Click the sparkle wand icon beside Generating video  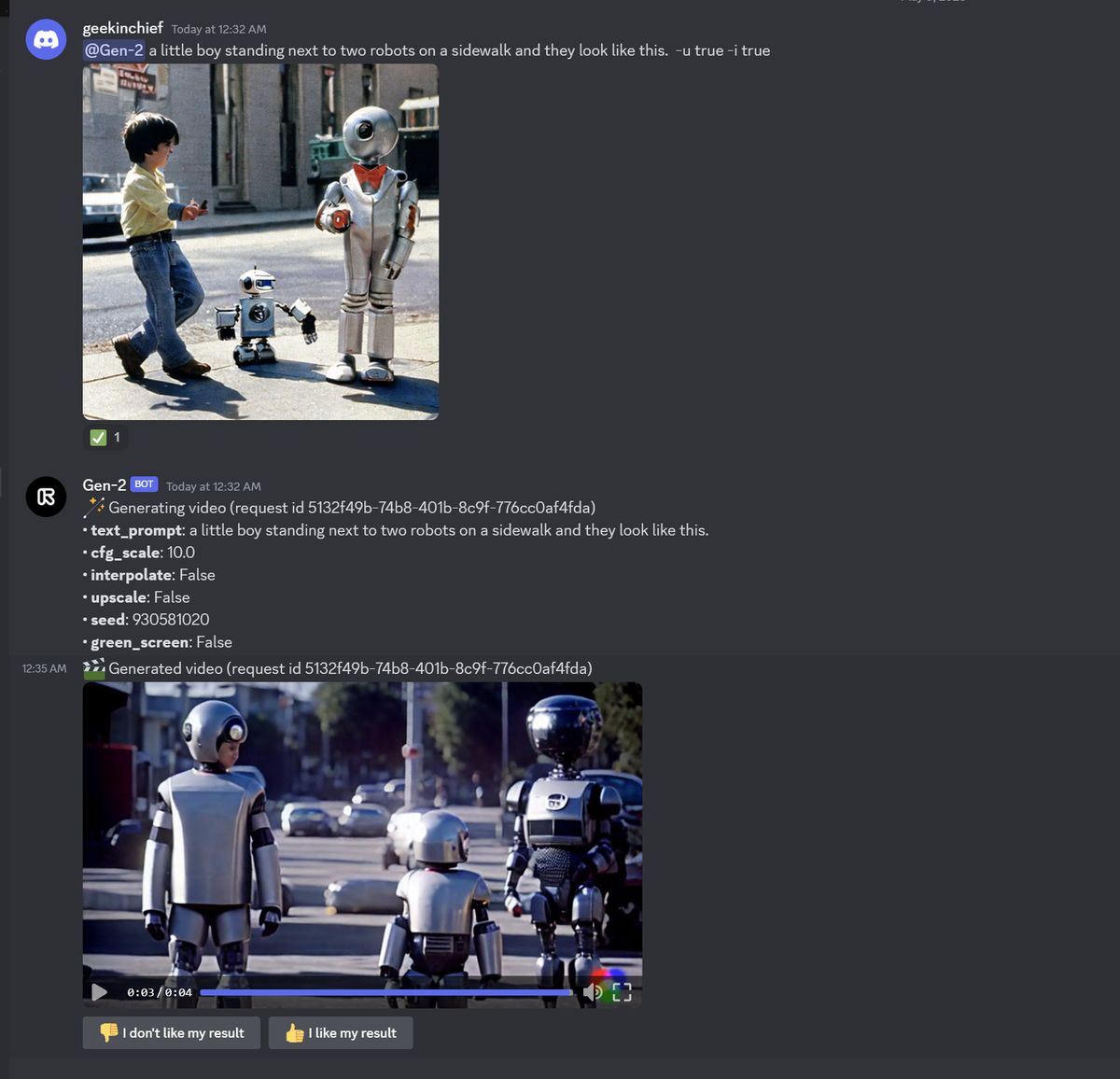coord(94,506)
